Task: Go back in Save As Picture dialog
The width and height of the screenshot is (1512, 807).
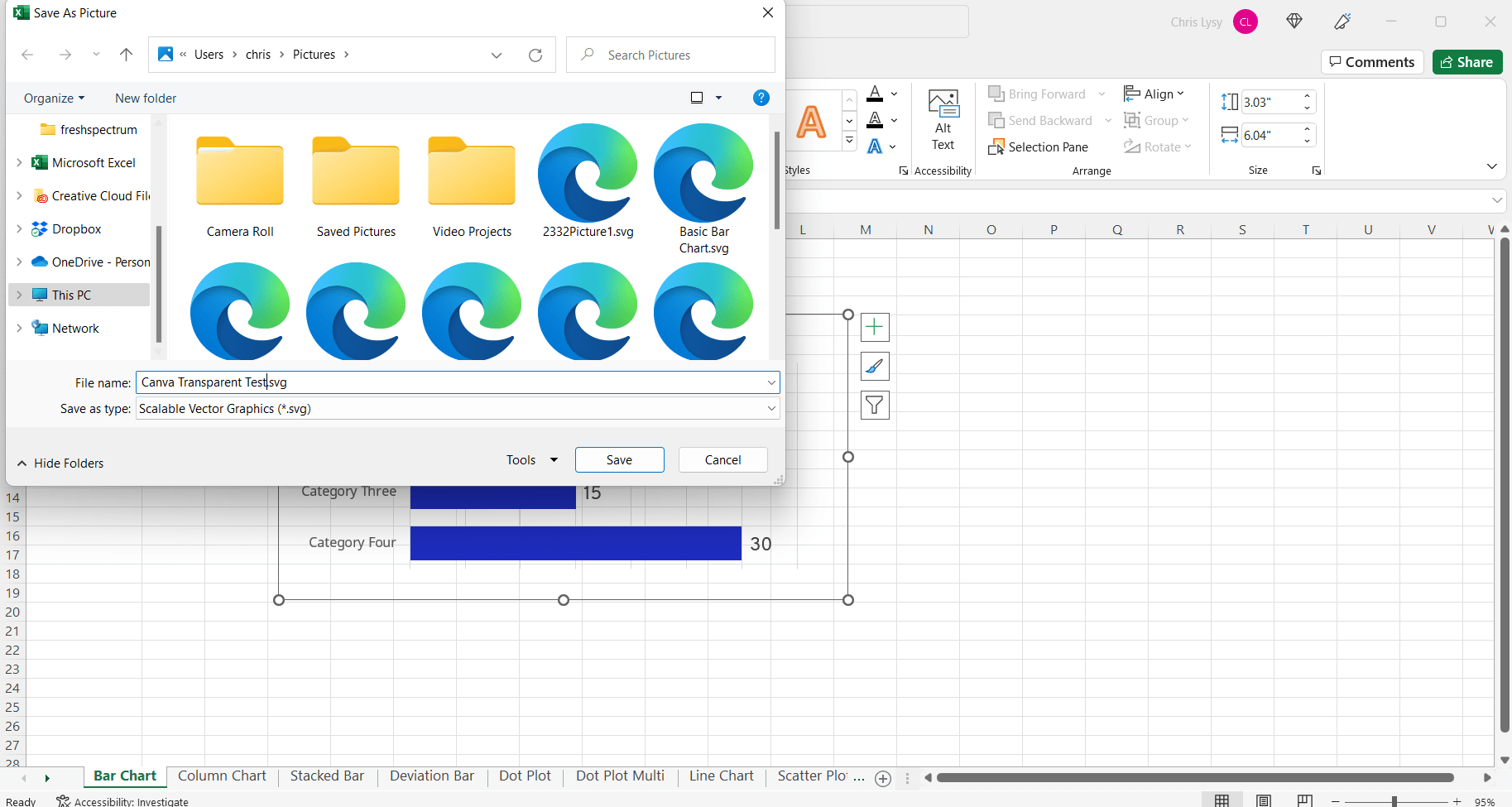Action: tap(27, 55)
